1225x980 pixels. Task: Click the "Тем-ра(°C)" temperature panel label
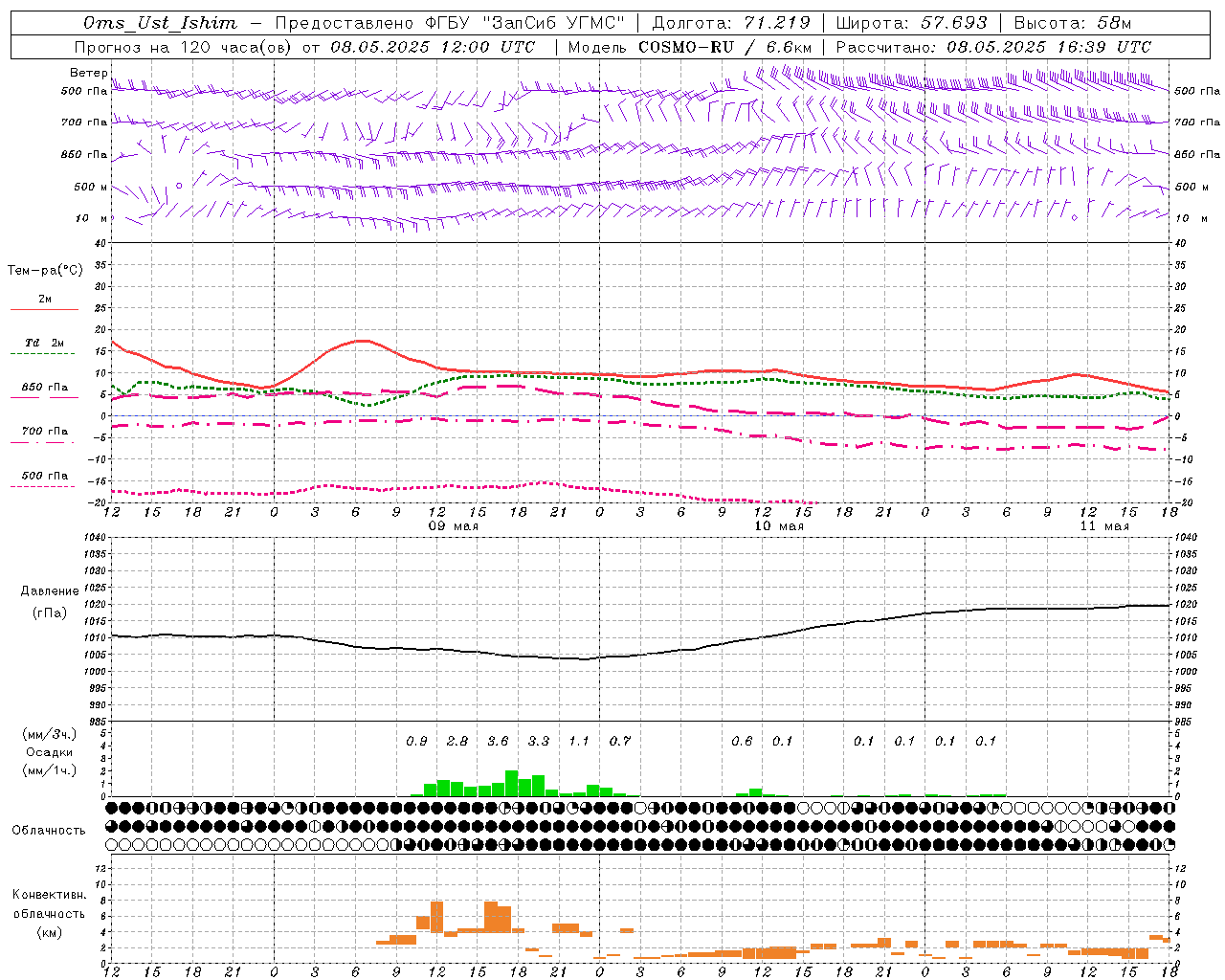[x=45, y=271]
